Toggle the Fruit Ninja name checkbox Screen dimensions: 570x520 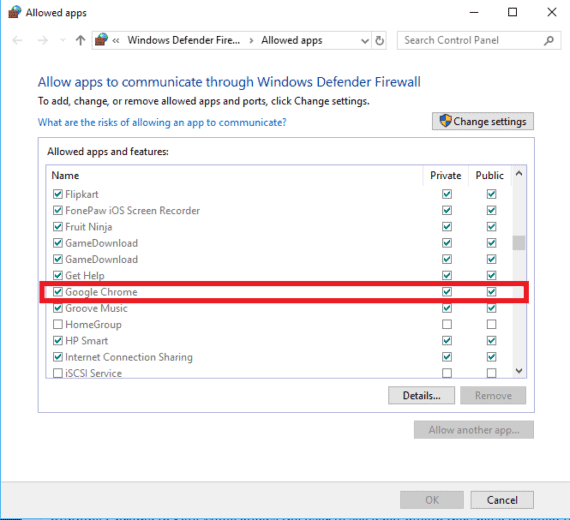point(57,227)
